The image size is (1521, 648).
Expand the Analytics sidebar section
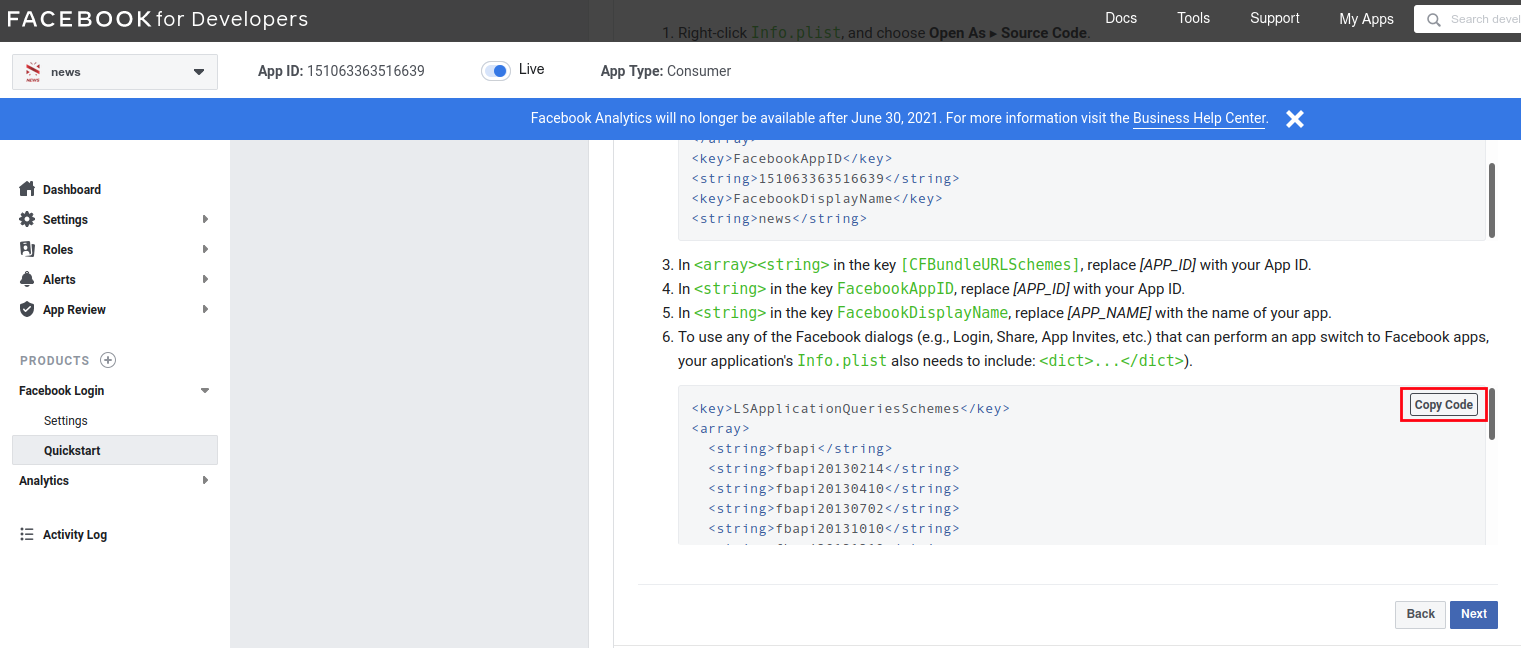205,480
